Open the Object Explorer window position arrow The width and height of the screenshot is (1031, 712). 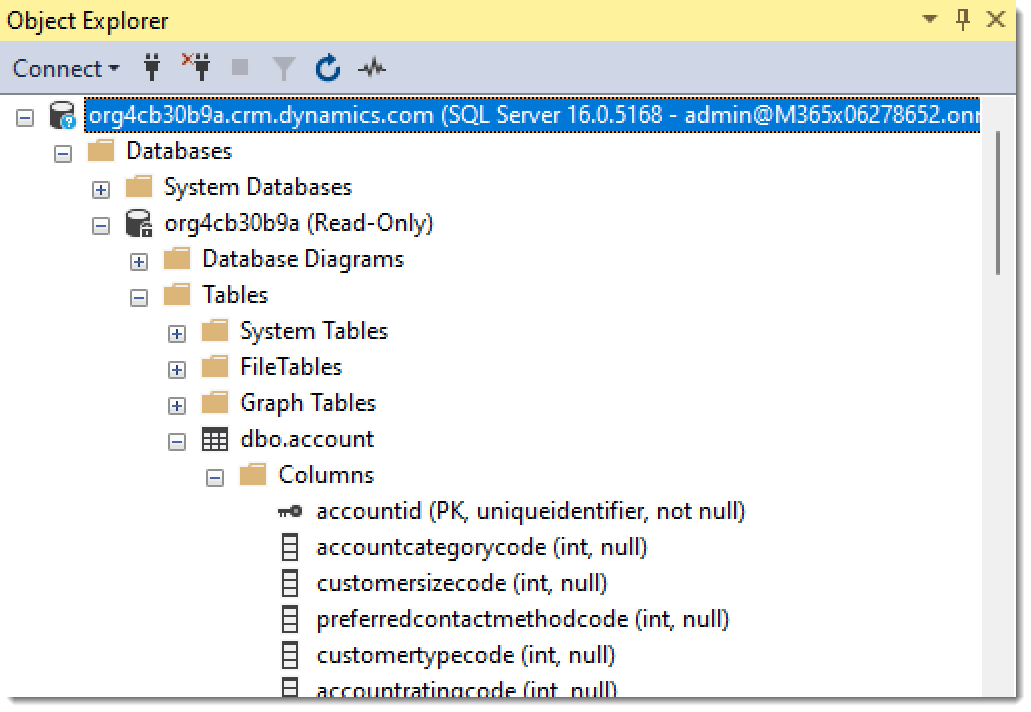[930, 19]
